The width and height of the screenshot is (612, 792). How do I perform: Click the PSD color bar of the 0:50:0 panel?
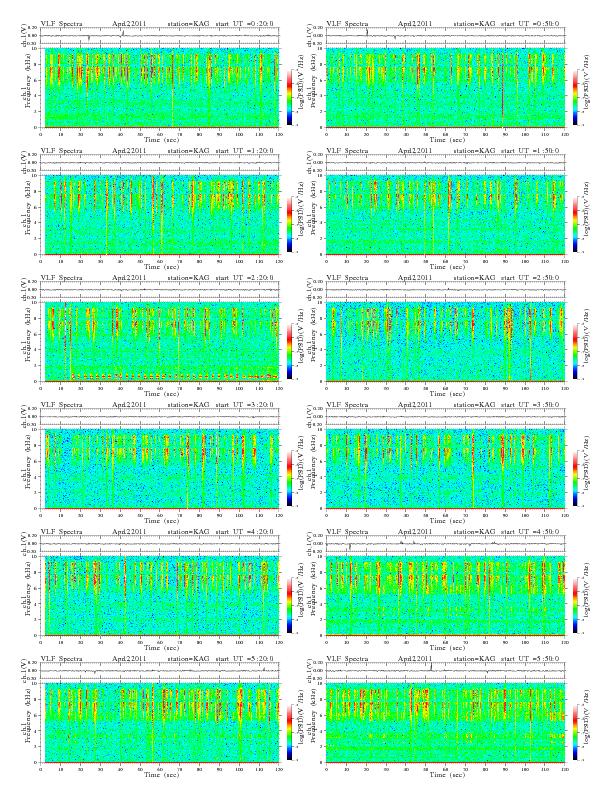[576, 97]
